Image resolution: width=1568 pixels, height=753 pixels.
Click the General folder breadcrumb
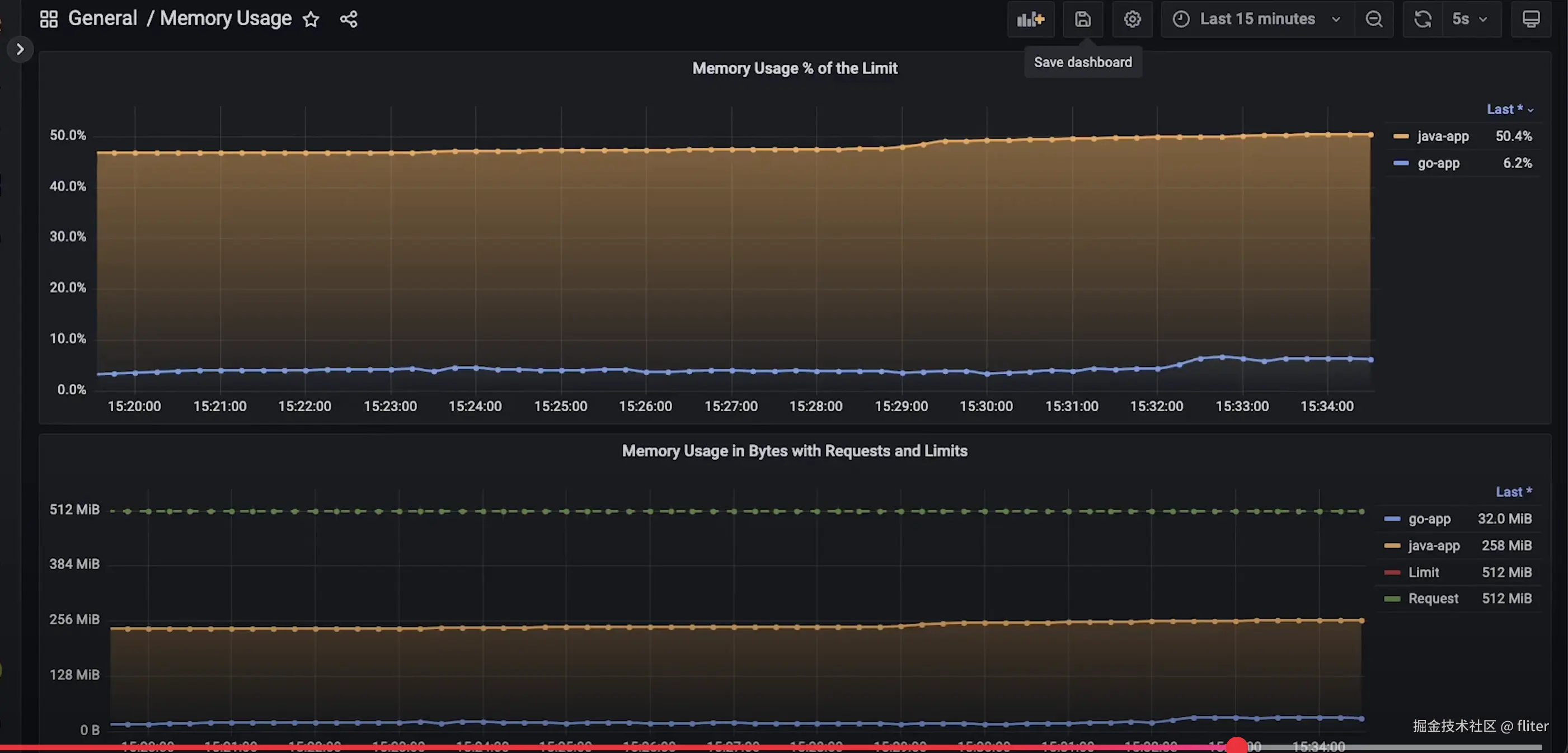102,19
